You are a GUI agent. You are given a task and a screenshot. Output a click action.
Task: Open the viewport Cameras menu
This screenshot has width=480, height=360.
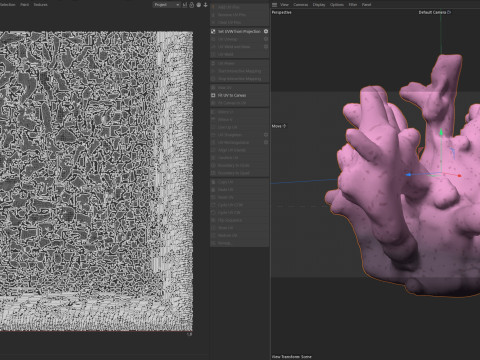[301, 5]
